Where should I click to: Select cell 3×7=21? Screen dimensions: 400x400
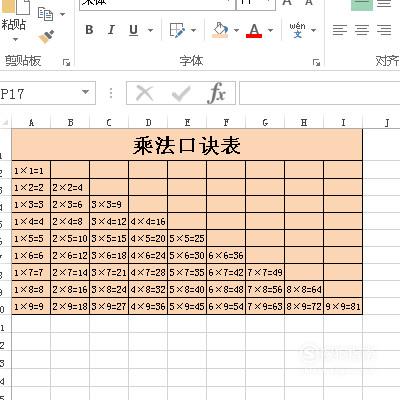point(109,273)
